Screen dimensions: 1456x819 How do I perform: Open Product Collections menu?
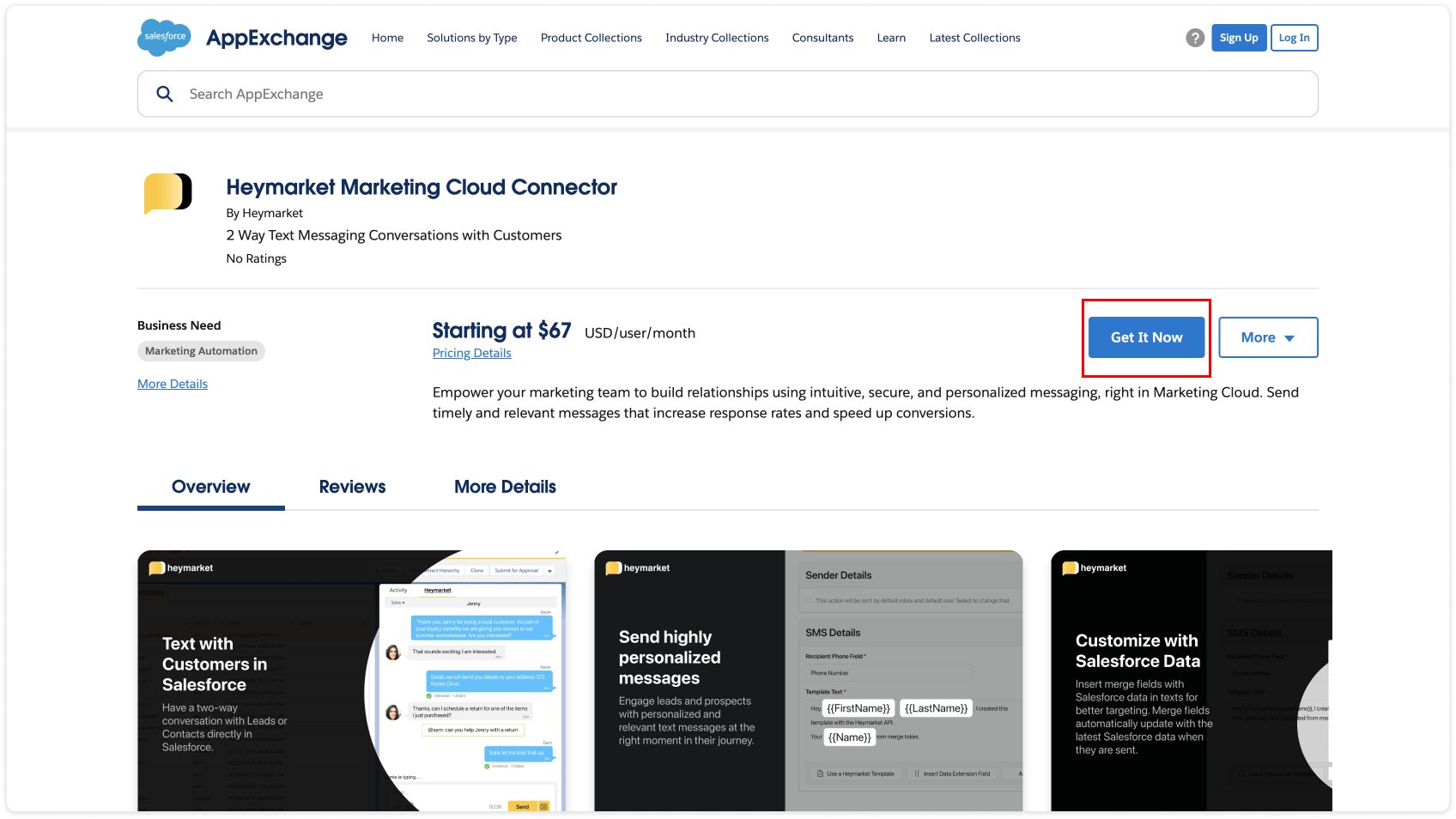(591, 38)
